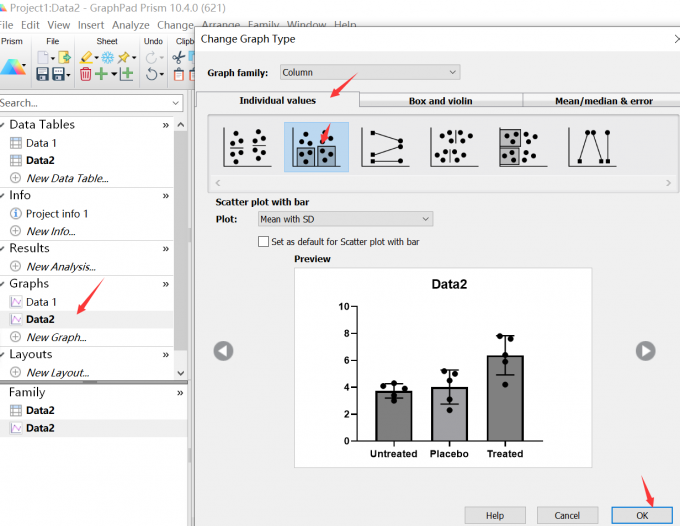The width and height of the screenshot is (680, 526).
Task: Switch to Mean/median & error tab
Action: coord(603,101)
